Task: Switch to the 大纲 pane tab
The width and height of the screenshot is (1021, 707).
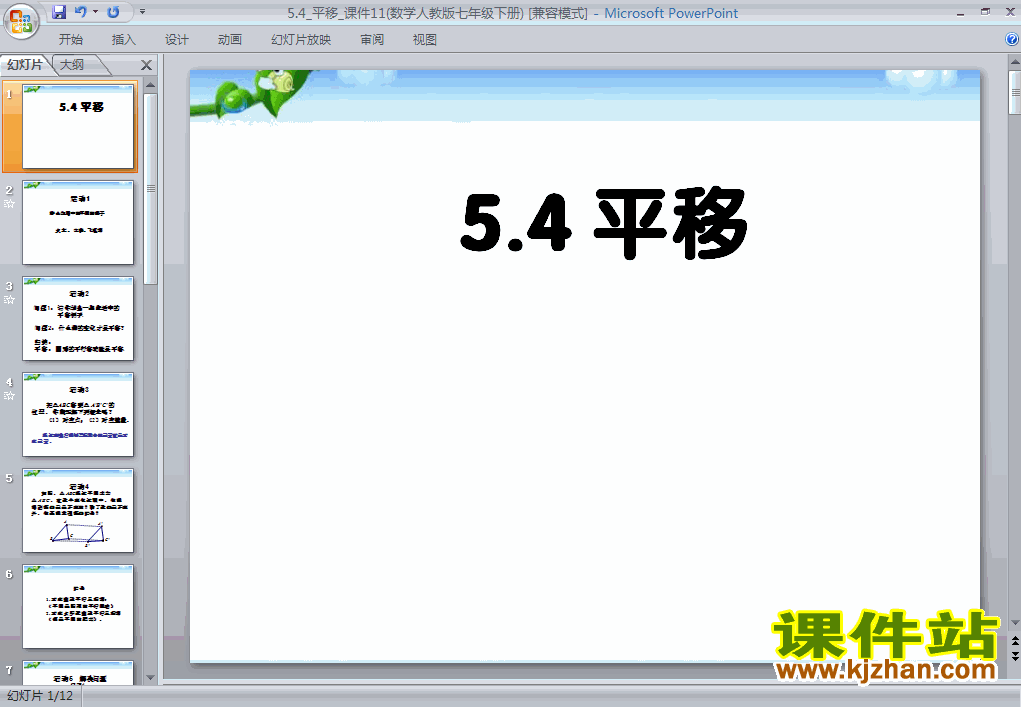Action: [72, 64]
